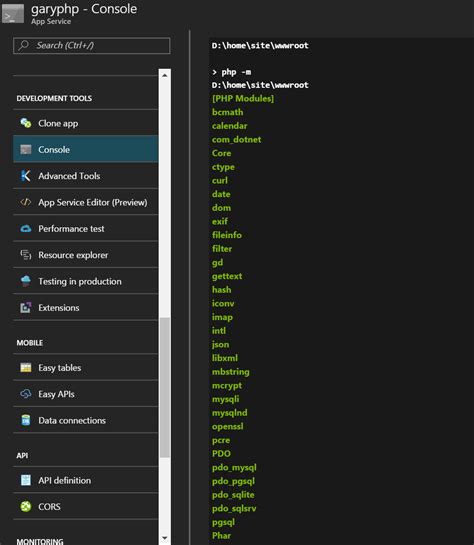The width and height of the screenshot is (474, 545).
Task: Click 'pdo_mysql' module line
Action: click(x=234, y=467)
